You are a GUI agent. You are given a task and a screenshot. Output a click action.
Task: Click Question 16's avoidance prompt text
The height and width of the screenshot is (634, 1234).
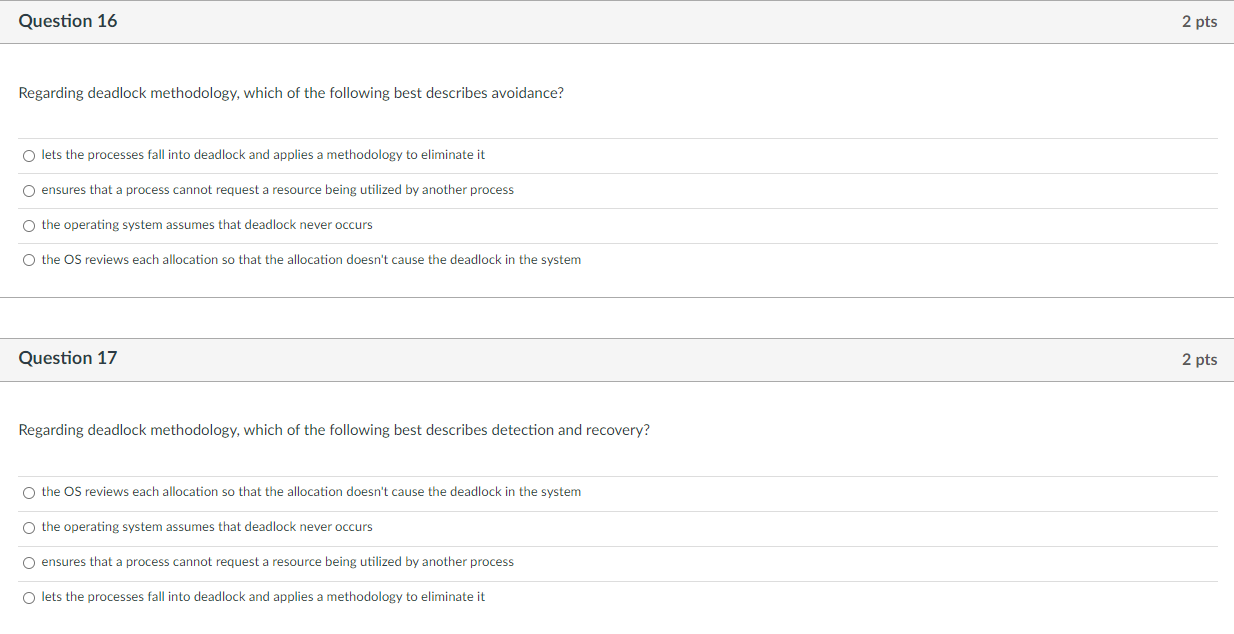[x=291, y=93]
